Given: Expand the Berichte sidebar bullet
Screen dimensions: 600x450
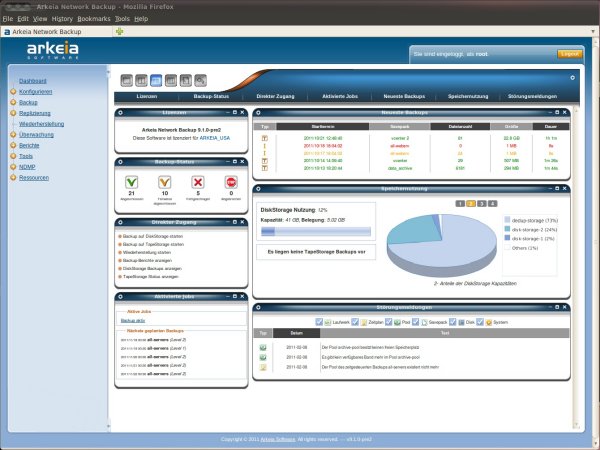Looking at the screenshot, I should 13,145.
